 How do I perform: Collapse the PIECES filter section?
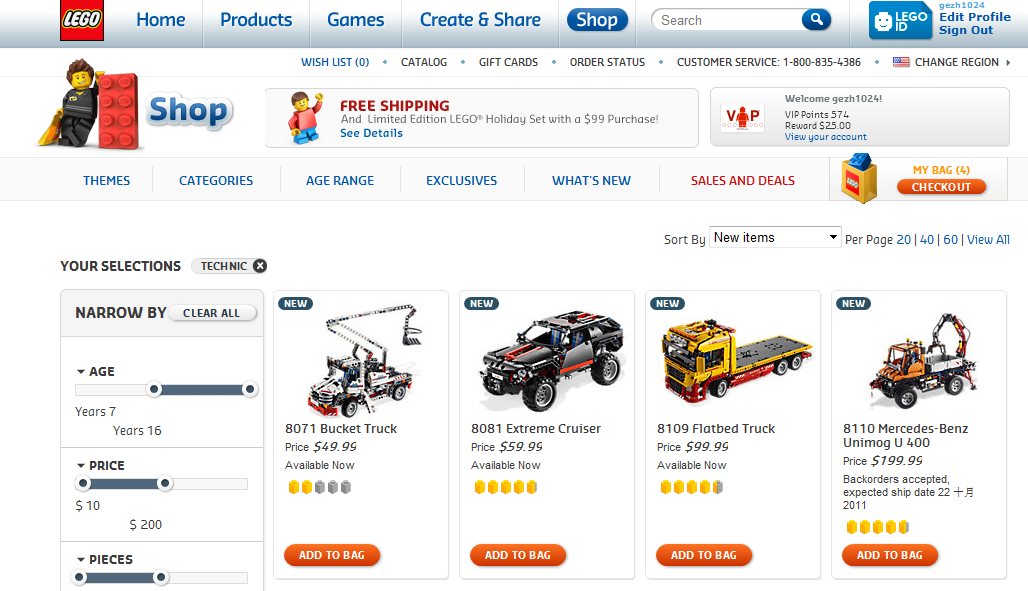pyautogui.click(x=81, y=560)
